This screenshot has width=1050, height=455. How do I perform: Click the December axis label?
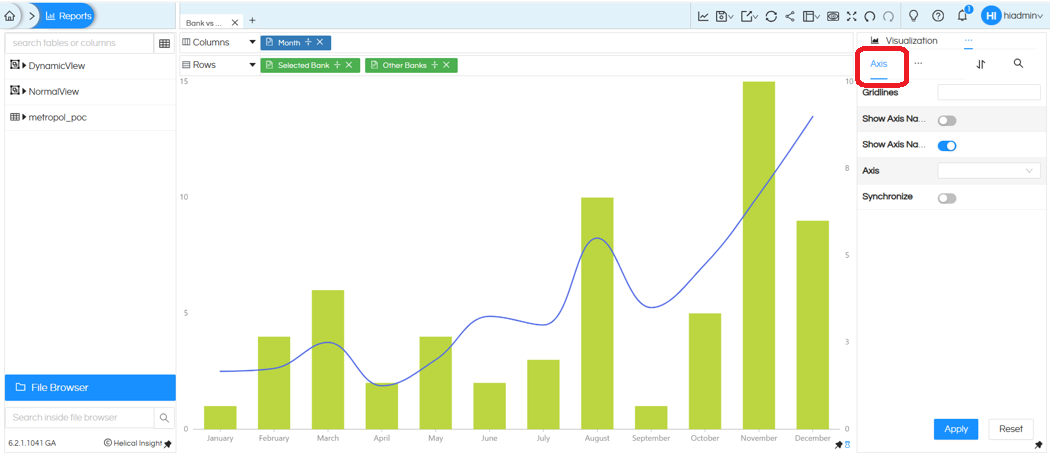click(x=812, y=438)
